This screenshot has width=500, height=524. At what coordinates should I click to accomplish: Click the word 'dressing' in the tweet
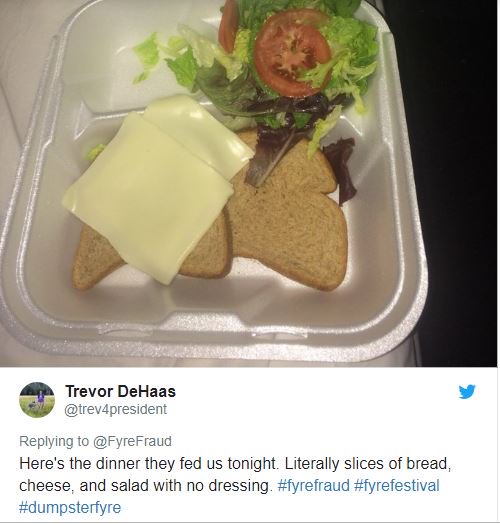(239, 485)
